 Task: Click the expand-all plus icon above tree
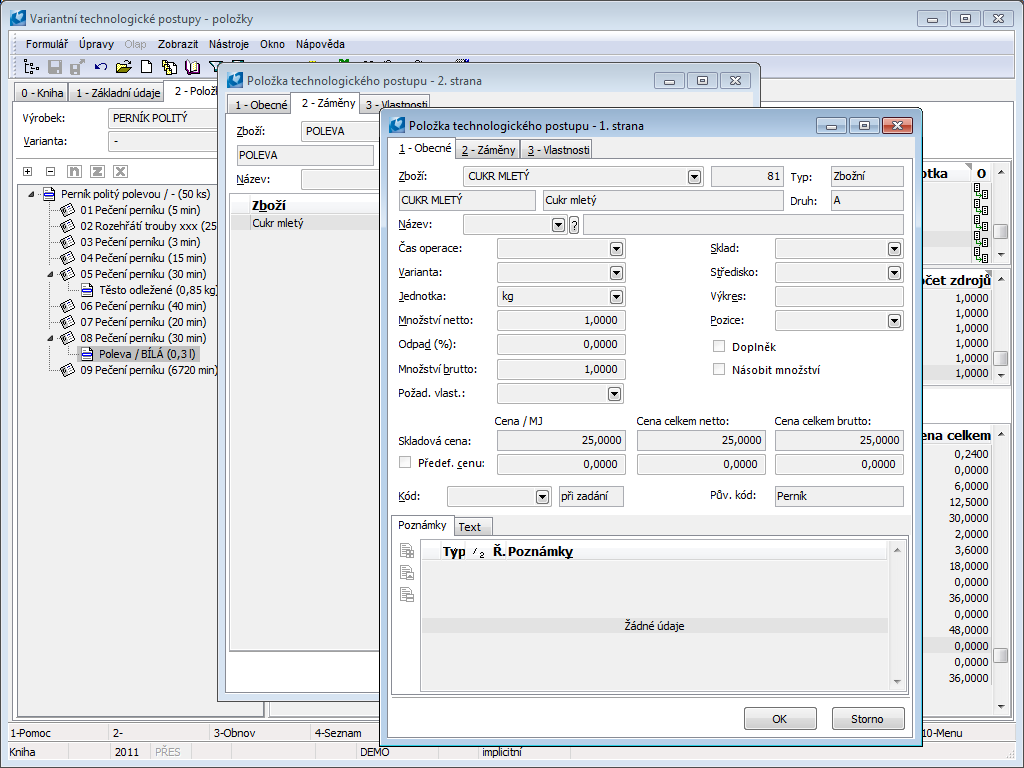[x=28, y=171]
